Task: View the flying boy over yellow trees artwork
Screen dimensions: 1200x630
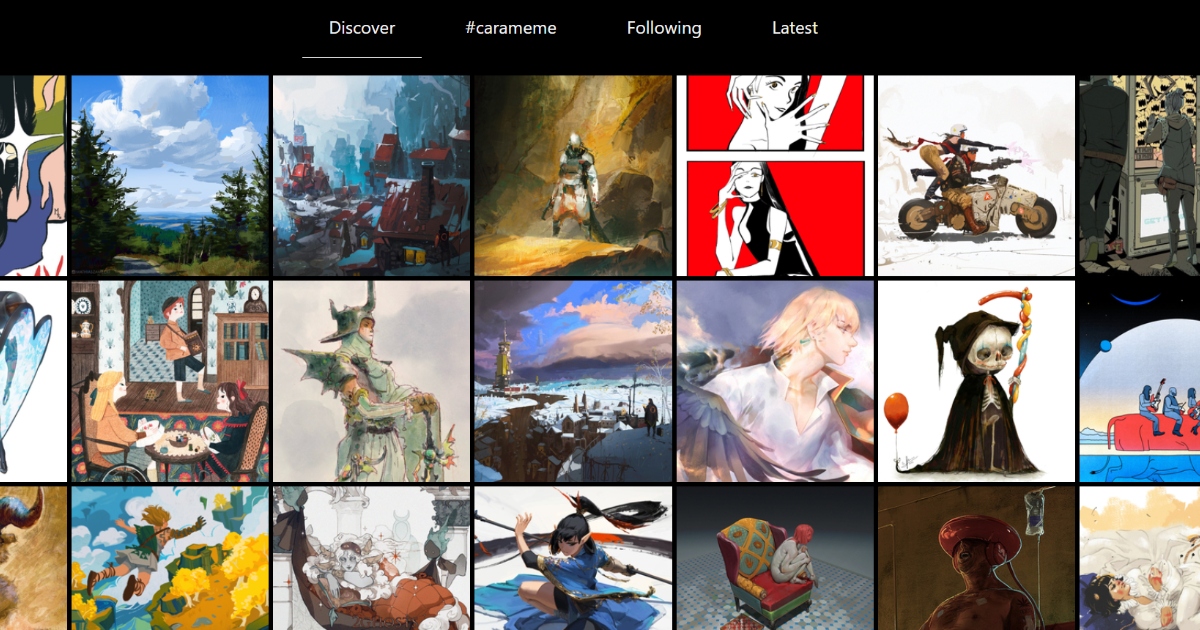Action: pos(170,558)
